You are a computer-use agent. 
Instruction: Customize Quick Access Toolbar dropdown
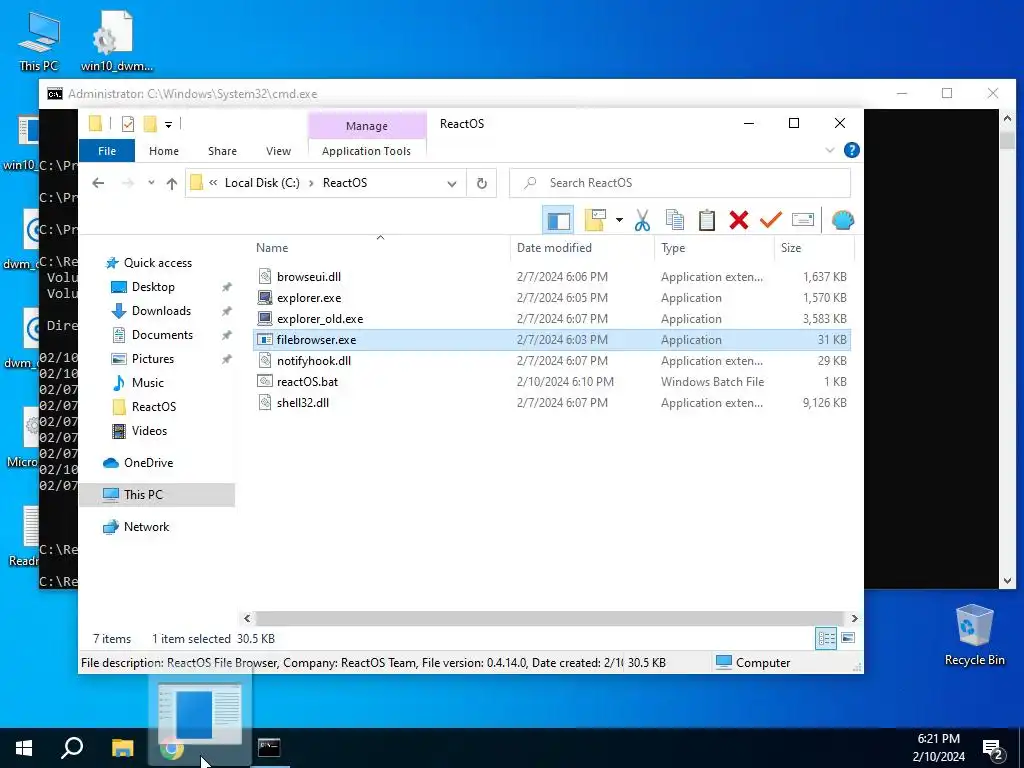(168, 124)
